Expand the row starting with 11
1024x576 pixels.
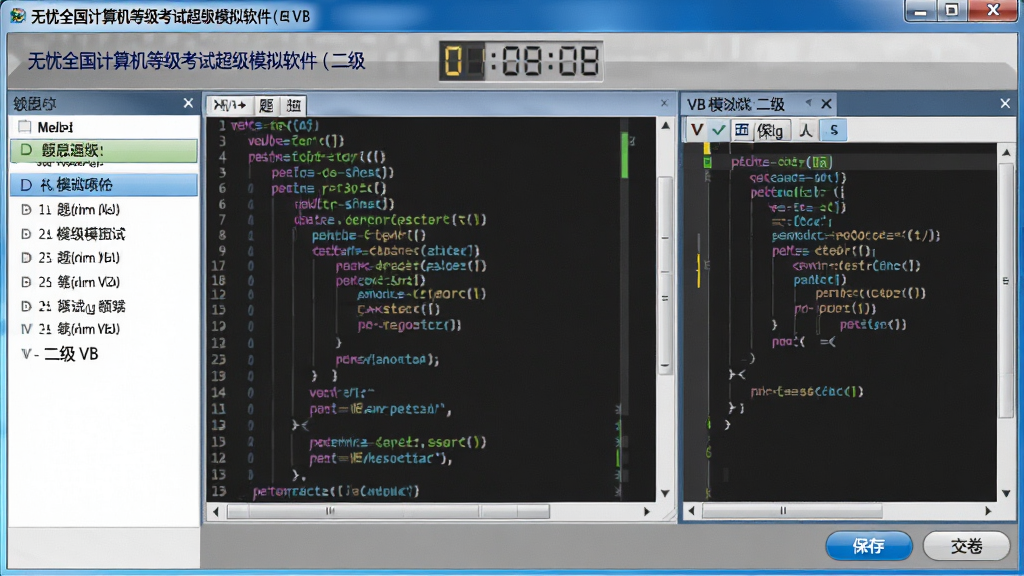(x=26, y=210)
